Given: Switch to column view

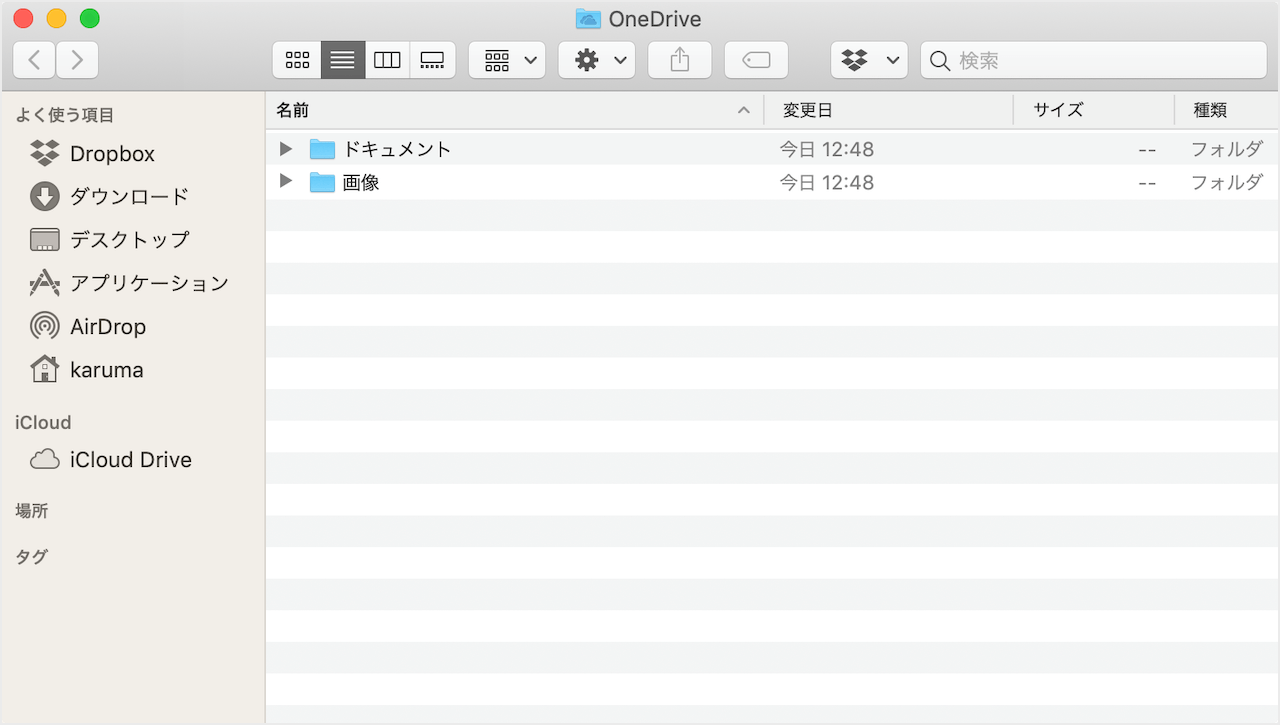Looking at the screenshot, I should tap(387, 60).
